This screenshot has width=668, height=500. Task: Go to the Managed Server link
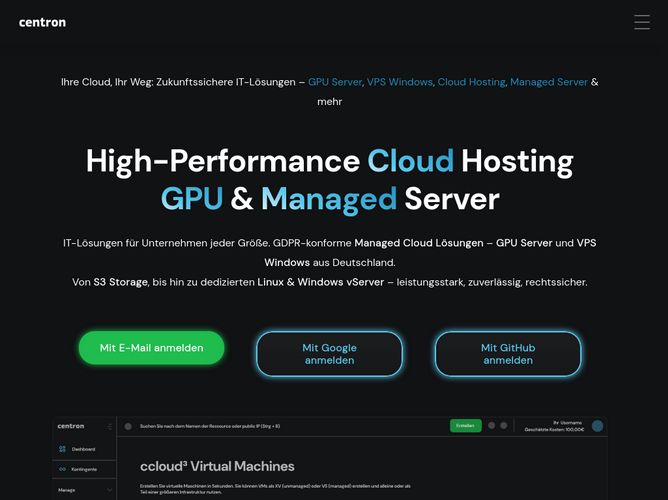coord(549,82)
